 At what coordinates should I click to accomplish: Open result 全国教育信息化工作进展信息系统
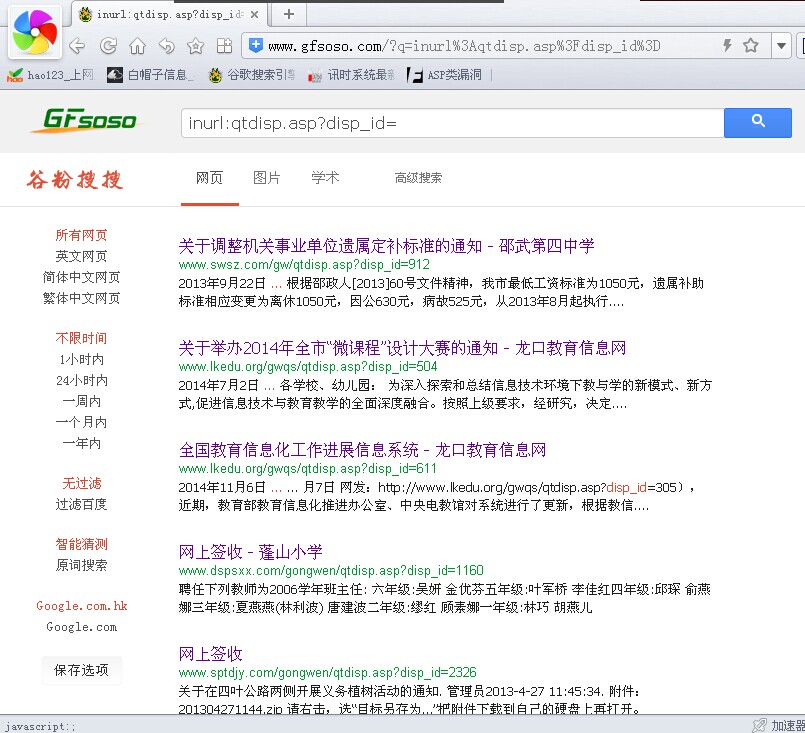(362, 450)
